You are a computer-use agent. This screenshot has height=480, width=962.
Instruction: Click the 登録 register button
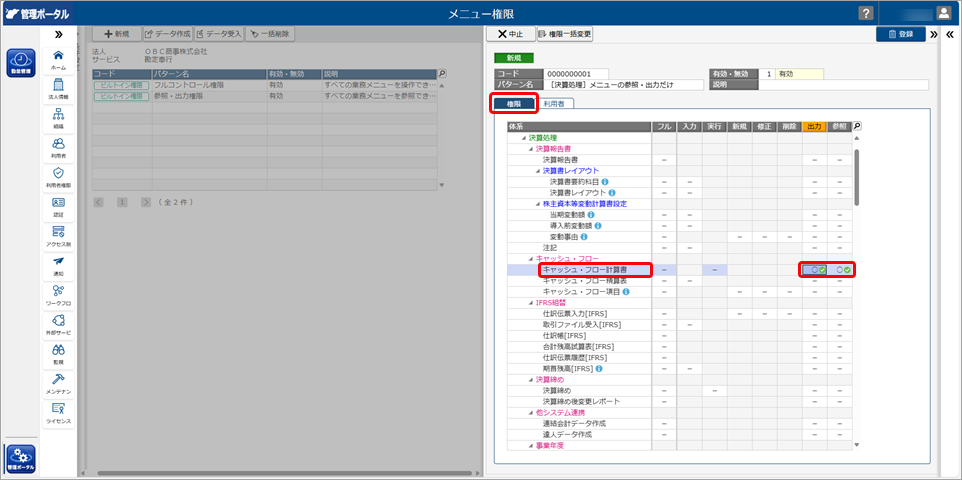(x=901, y=34)
